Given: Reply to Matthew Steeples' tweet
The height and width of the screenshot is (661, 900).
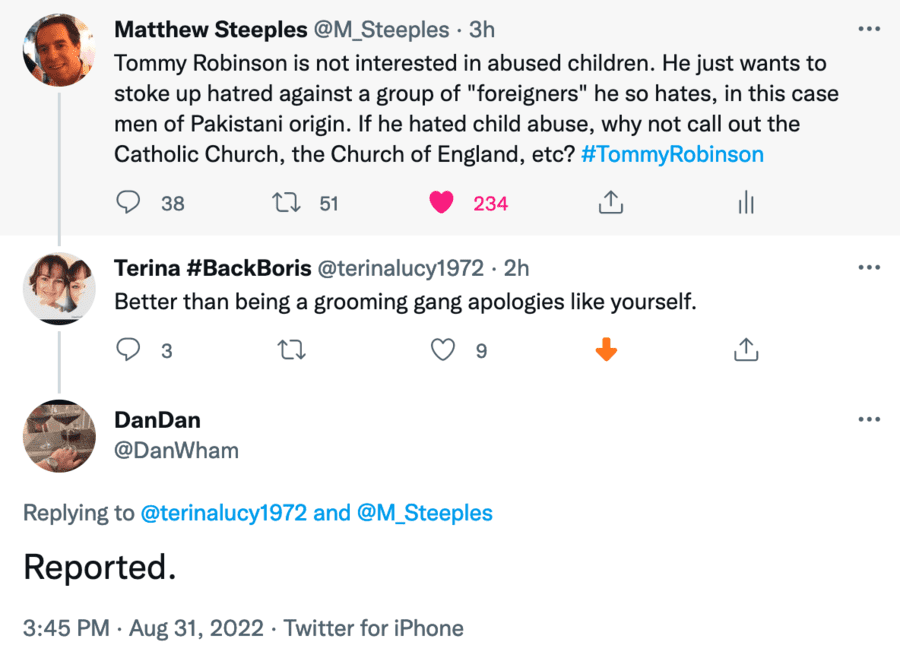Looking at the screenshot, I should pos(129,203).
